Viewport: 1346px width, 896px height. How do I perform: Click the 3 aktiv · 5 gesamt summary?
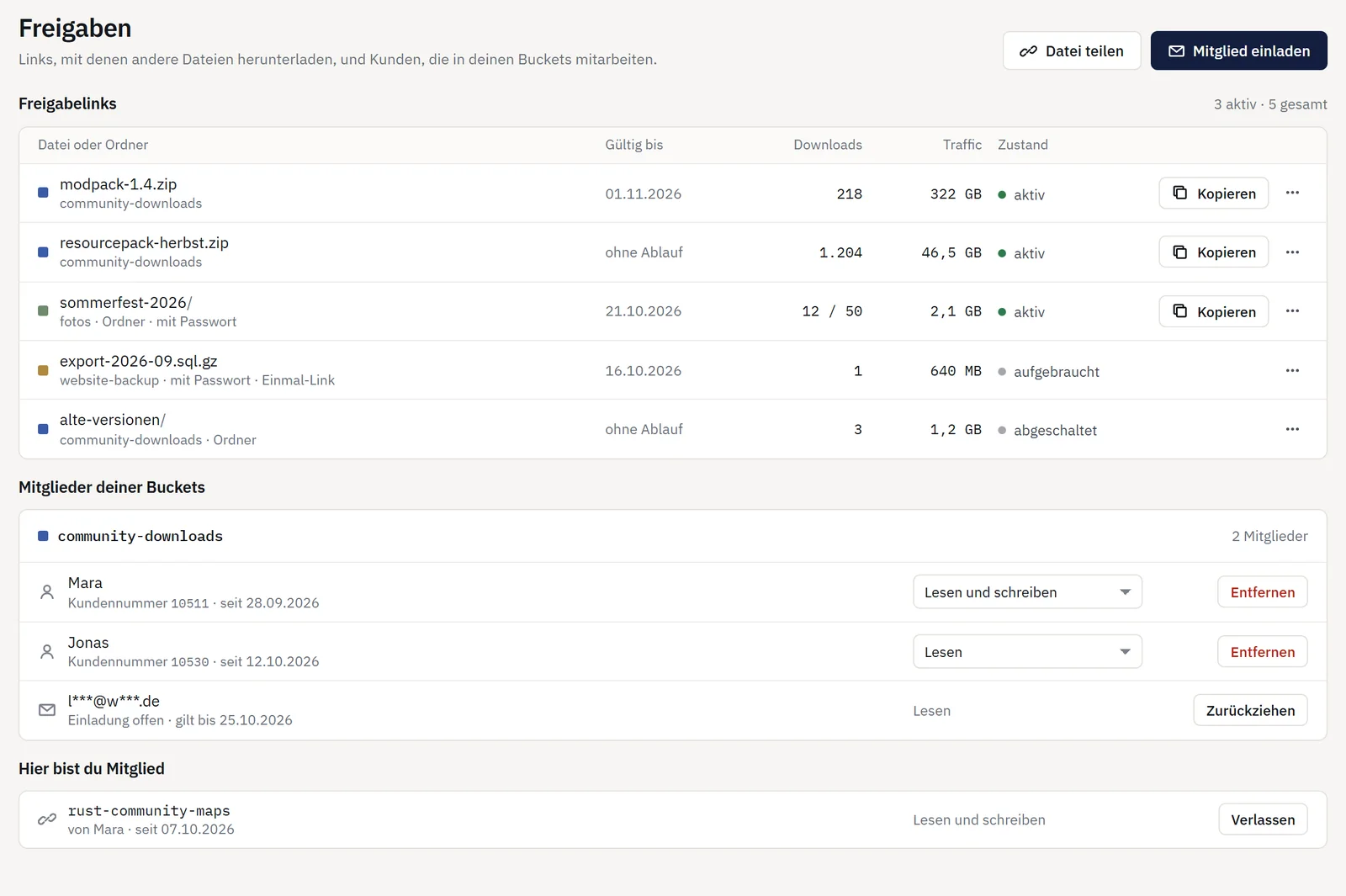click(x=1270, y=104)
